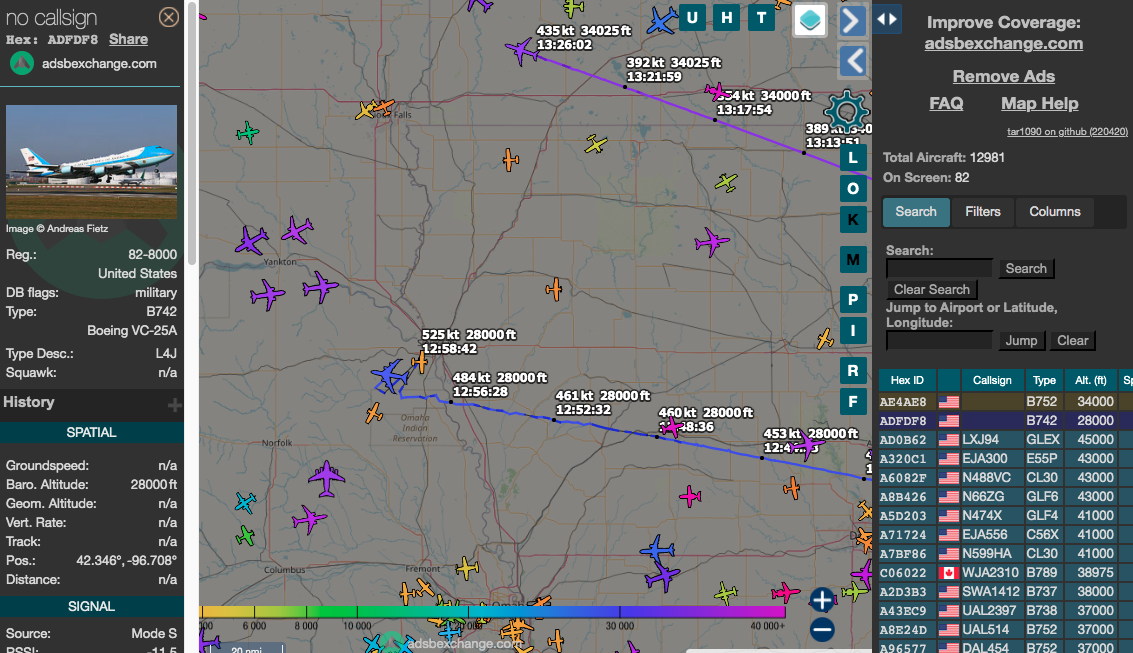
Task: Select the LXJ94 aircraft row
Action: click(1006, 439)
